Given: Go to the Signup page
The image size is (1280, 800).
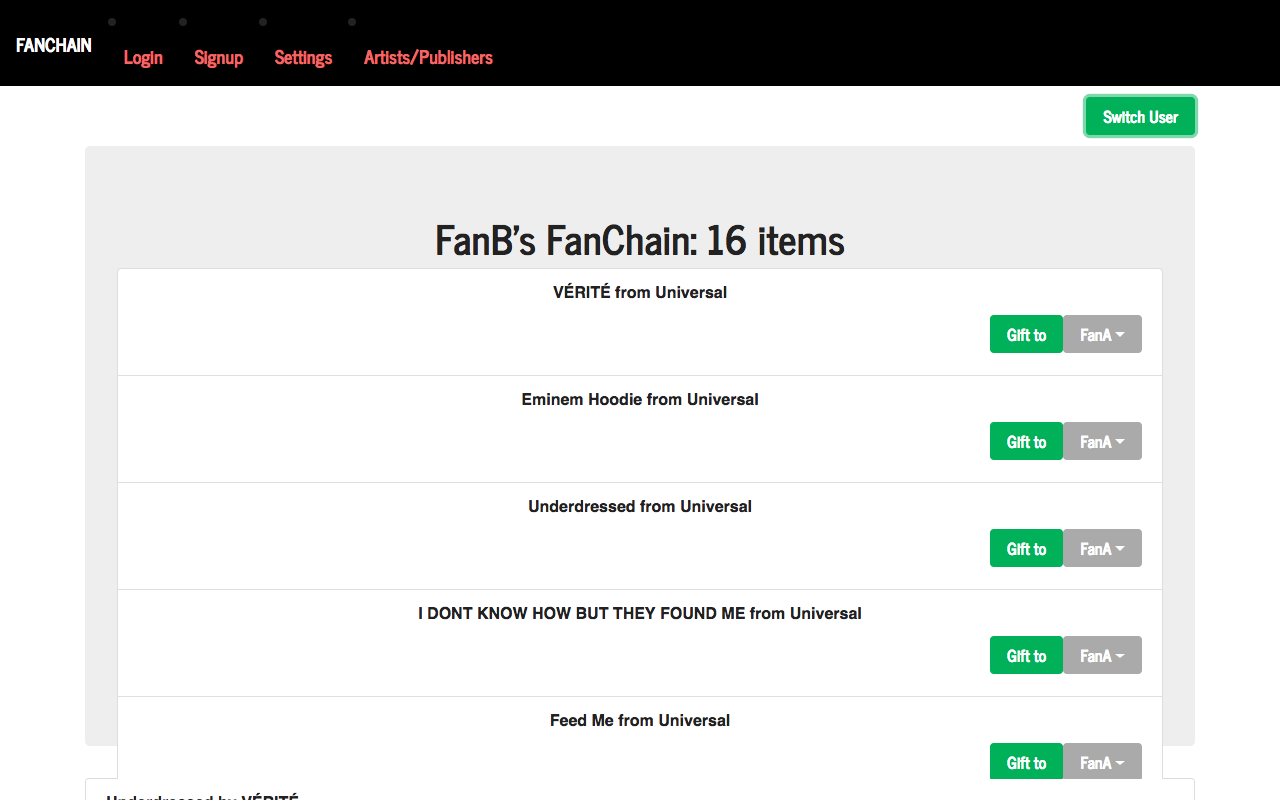Looking at the screenshot, I should point(219,58).
